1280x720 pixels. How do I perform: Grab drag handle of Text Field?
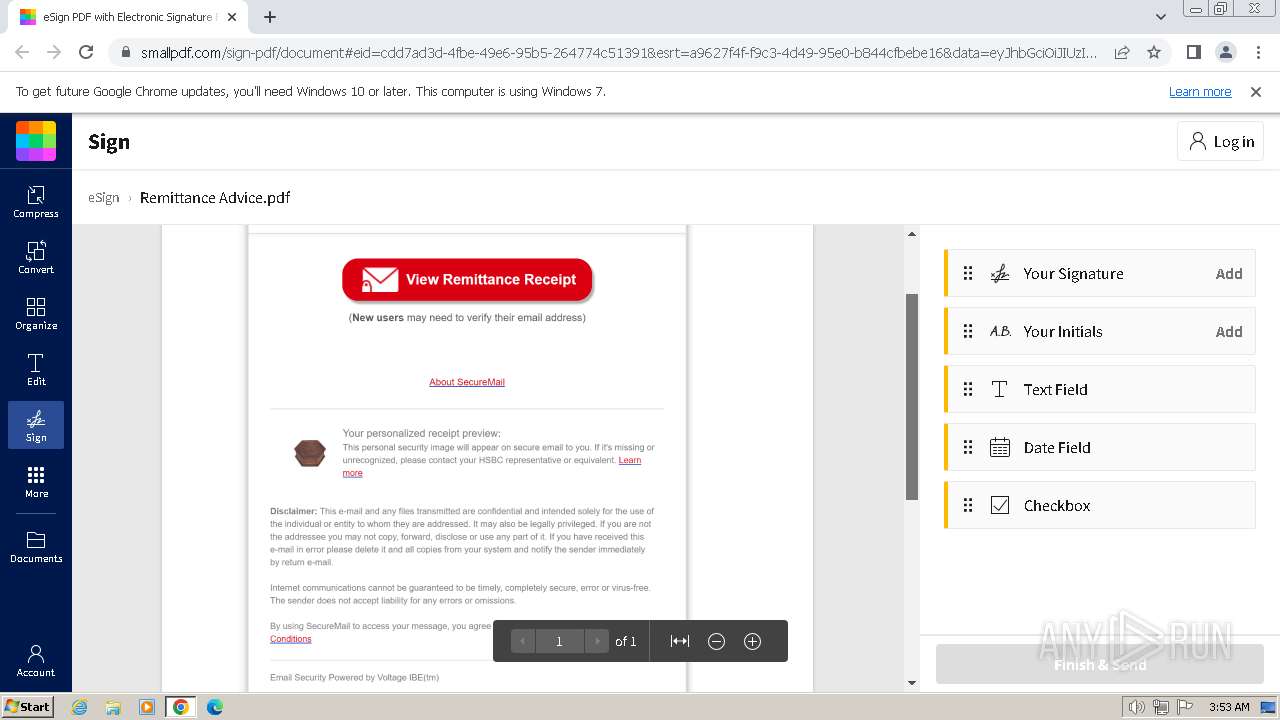point(968,390)
